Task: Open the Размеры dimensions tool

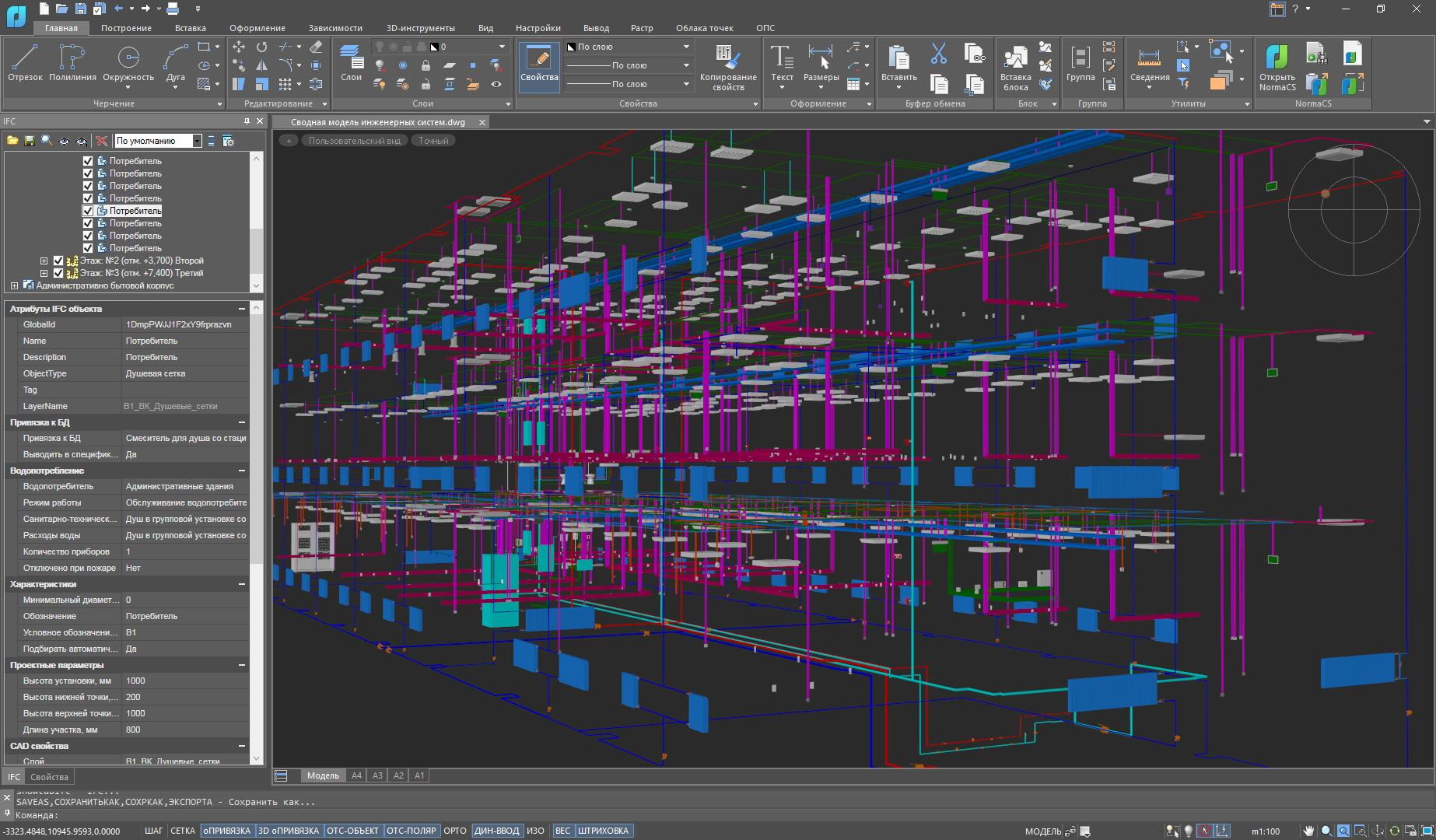Action: (x=821, y=65)
